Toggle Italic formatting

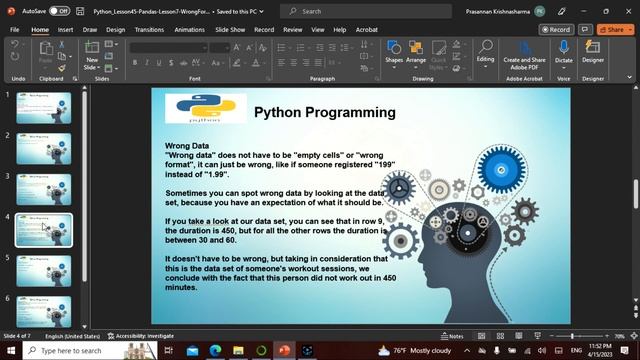147,63
